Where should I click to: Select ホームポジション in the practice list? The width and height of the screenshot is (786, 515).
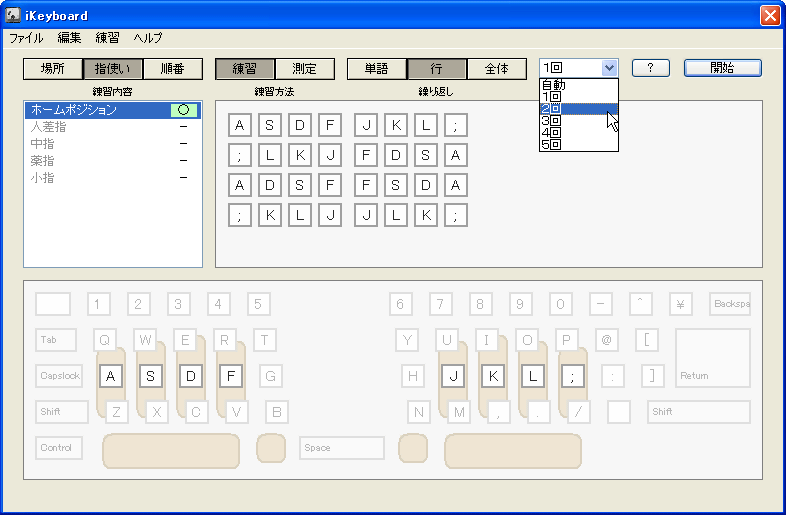point(113,110)
